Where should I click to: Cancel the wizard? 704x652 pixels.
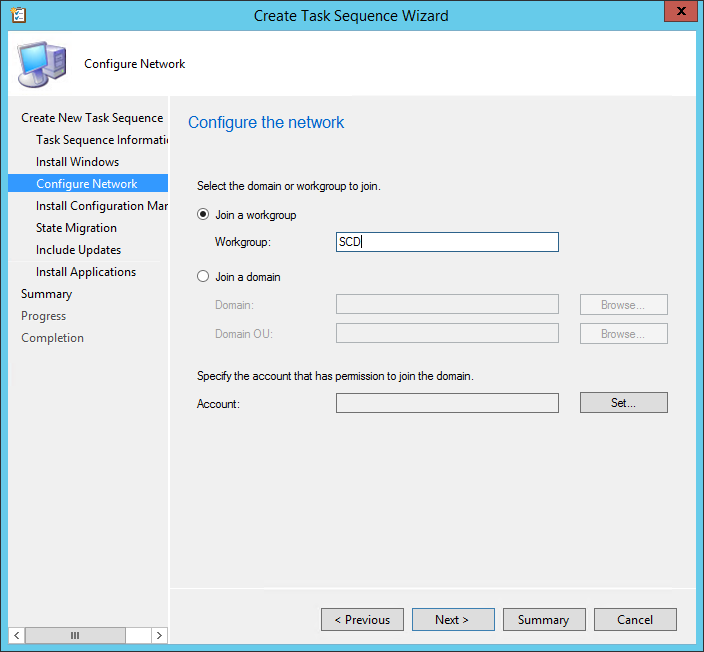coord(634,620)
